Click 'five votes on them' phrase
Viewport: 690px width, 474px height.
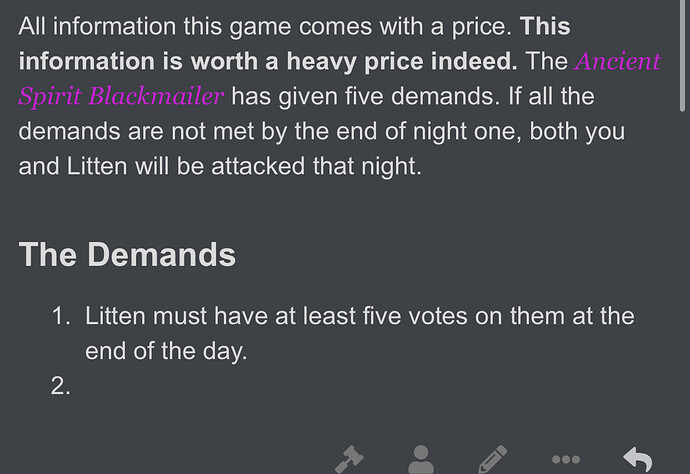tap(463, 316)
